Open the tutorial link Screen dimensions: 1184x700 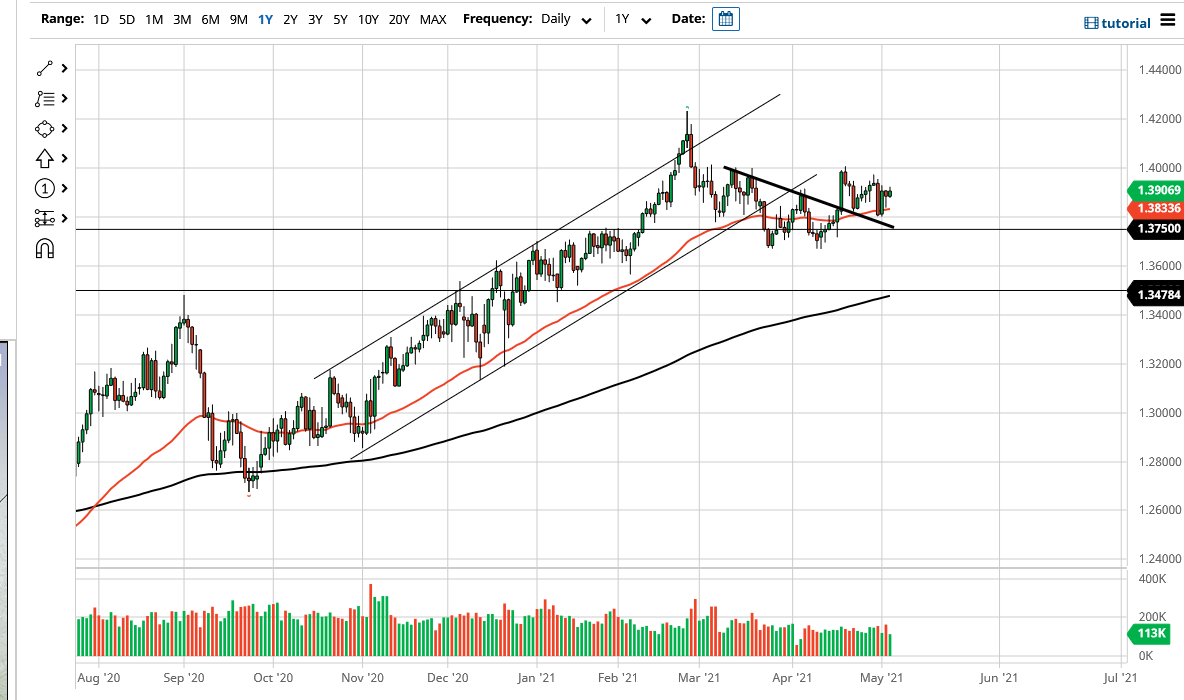point(1126,23)
